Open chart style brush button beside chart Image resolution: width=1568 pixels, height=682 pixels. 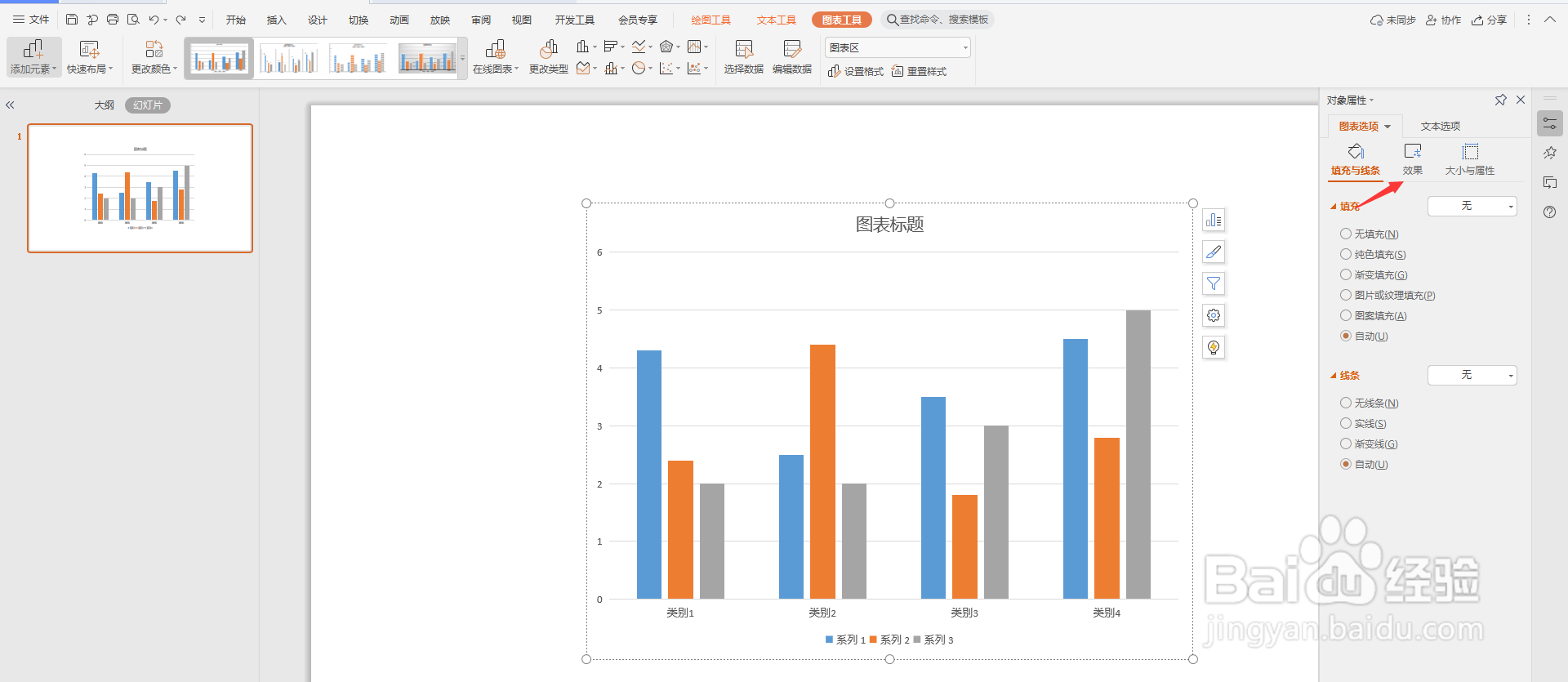coord(1214,252)
